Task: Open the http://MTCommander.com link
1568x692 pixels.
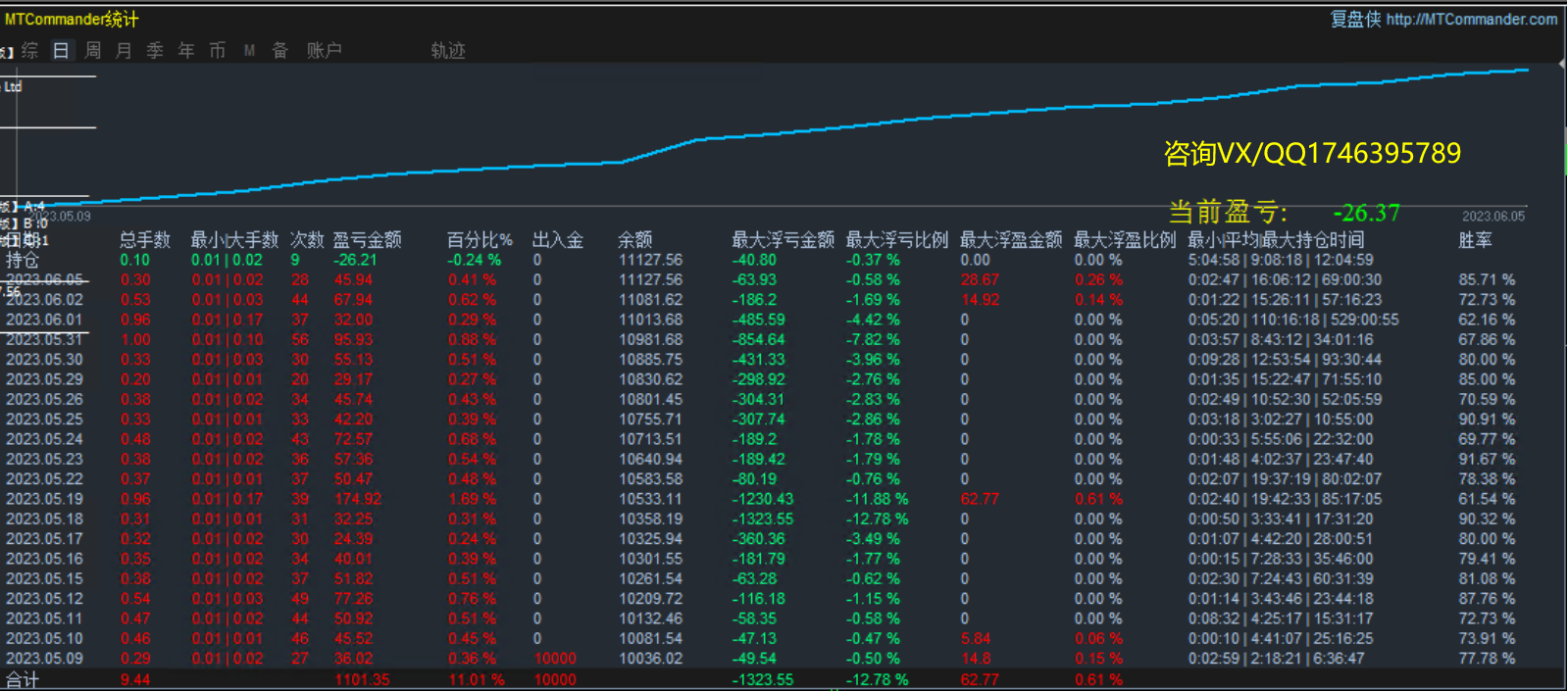Action: [1471, 20]
